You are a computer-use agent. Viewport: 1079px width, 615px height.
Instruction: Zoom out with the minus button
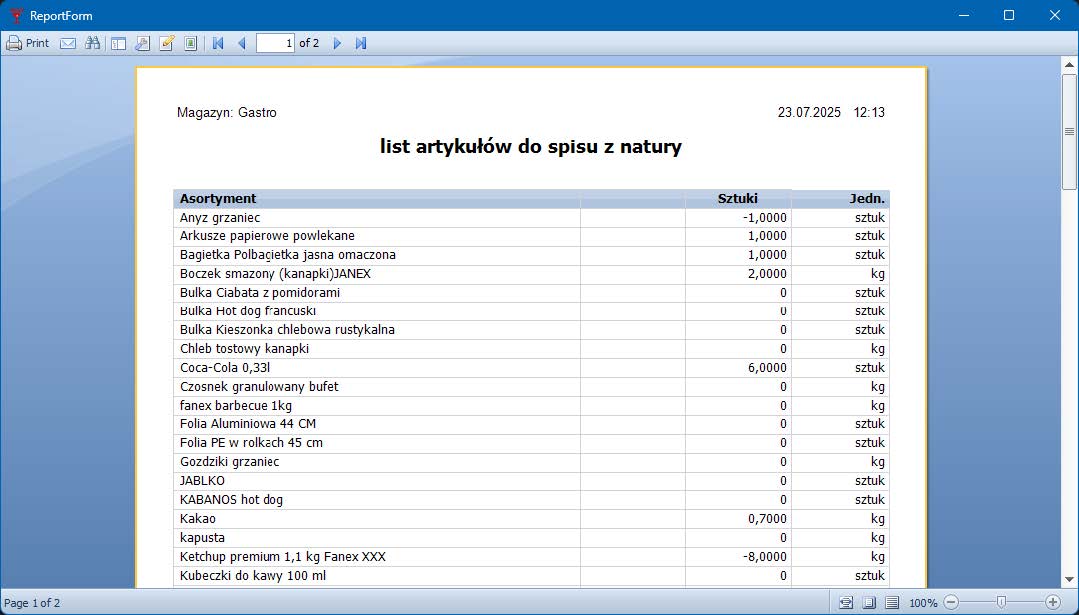tap(951, 603)
